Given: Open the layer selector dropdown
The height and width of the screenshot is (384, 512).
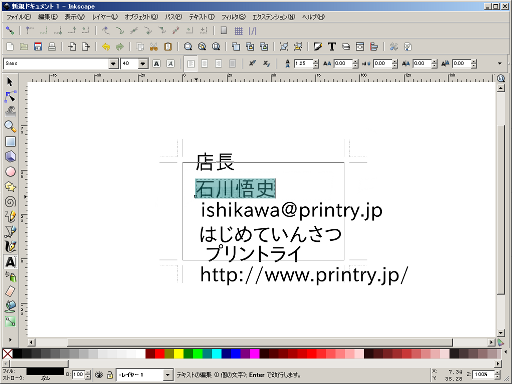Looking at the screenshot, I should point(168,375).
